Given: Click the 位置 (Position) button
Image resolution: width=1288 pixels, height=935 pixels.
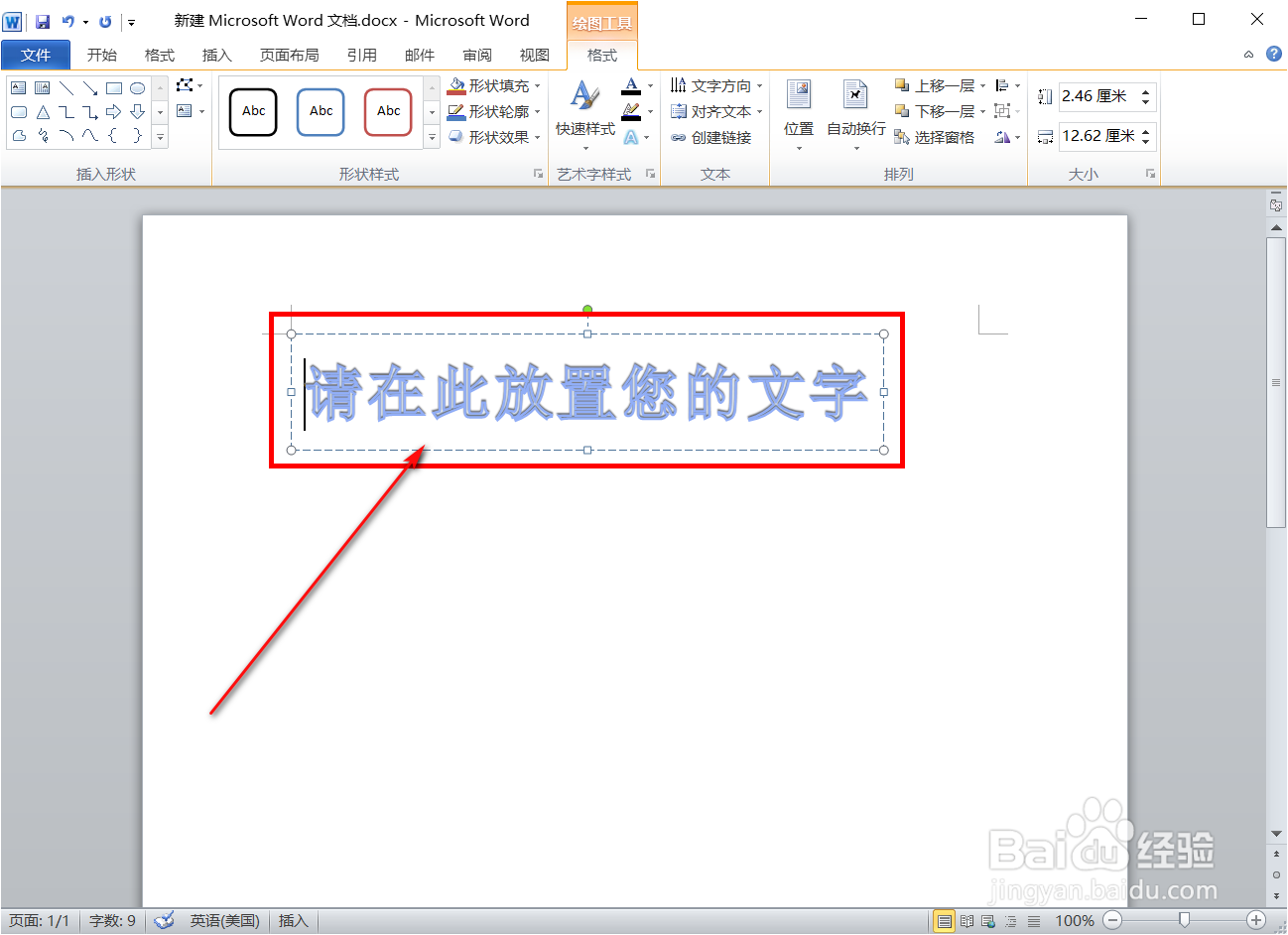Looking at the screenshot, I should click(799, 111).
